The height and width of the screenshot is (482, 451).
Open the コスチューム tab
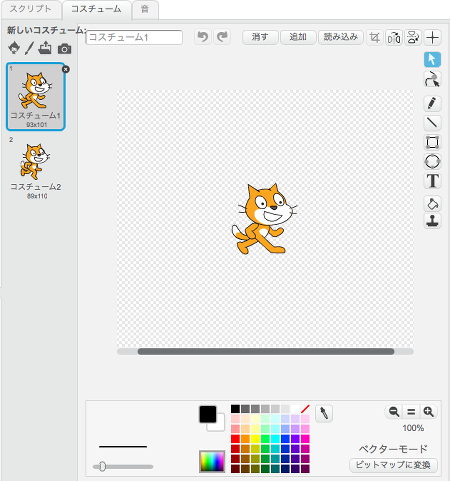pyautogui.click(x=96, y=9)
